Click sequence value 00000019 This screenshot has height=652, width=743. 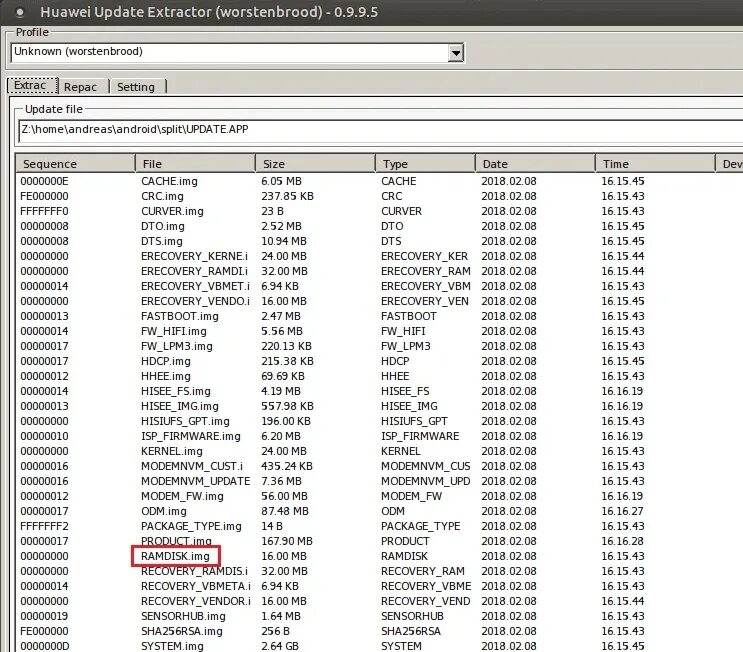point(44,616)
